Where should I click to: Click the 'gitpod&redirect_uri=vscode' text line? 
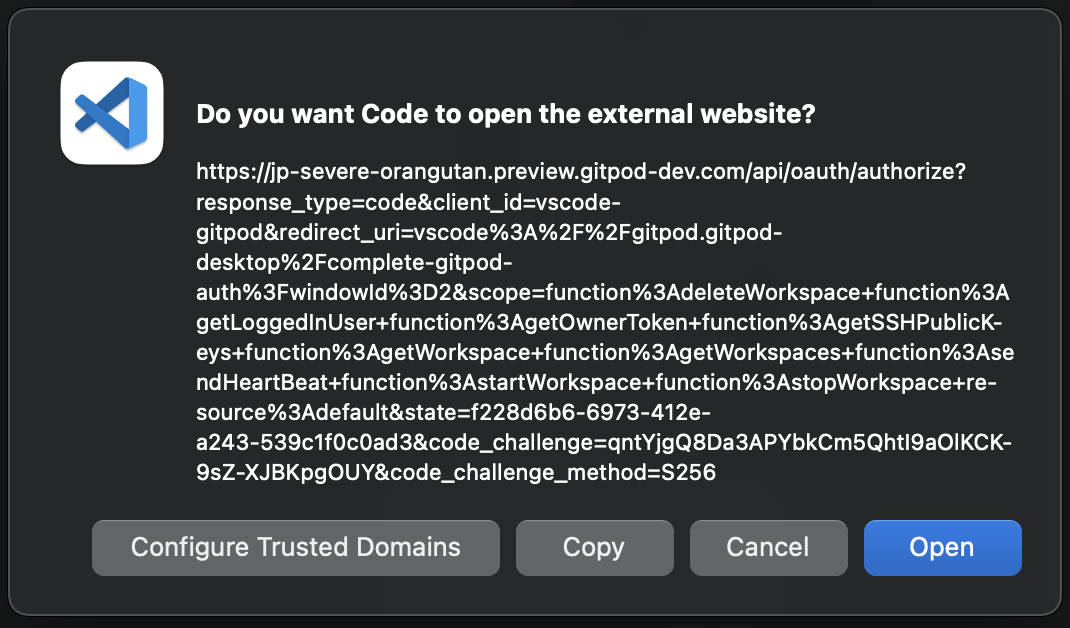[x=489, y=232]
